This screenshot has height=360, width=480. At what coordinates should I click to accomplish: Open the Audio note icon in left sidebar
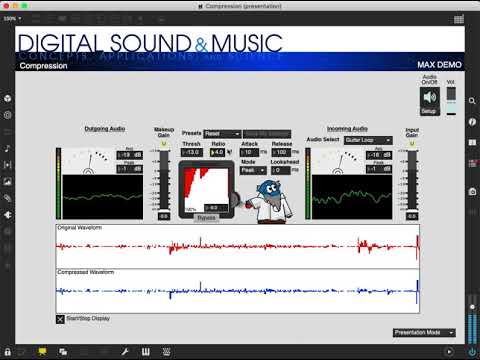click(7, 148)
